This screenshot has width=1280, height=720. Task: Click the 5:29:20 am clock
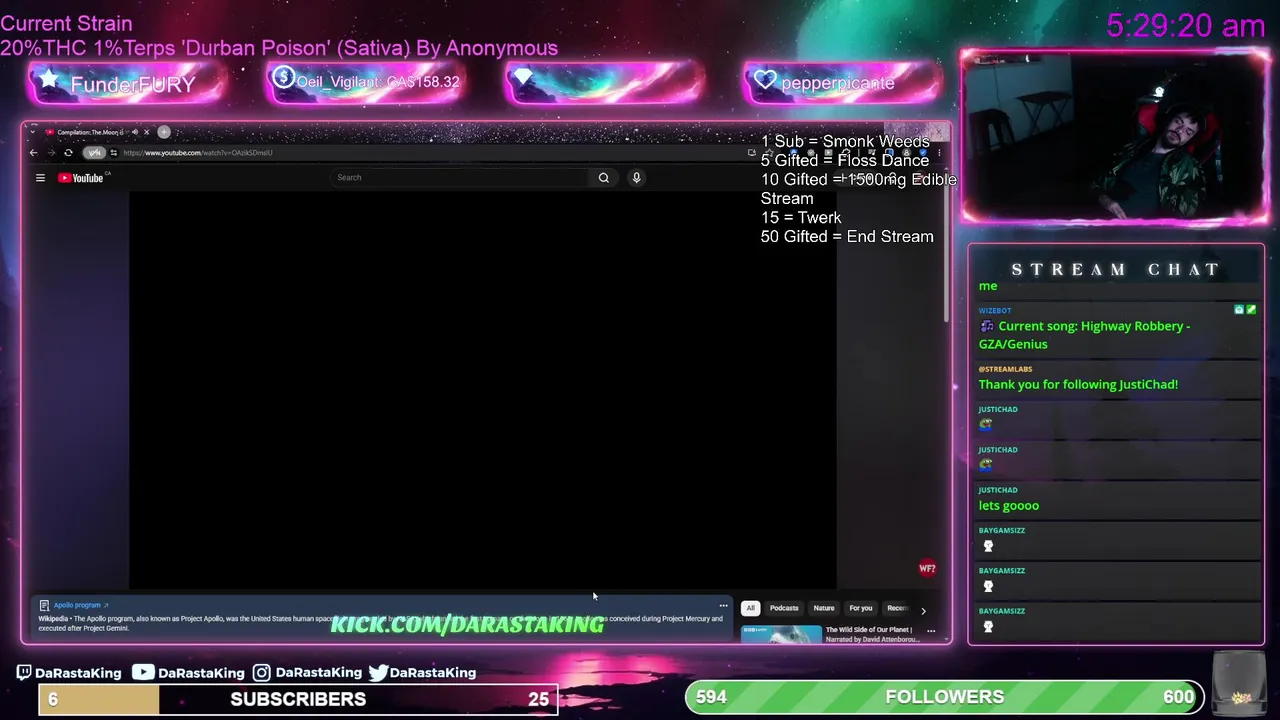click(x=1186, y=26)
